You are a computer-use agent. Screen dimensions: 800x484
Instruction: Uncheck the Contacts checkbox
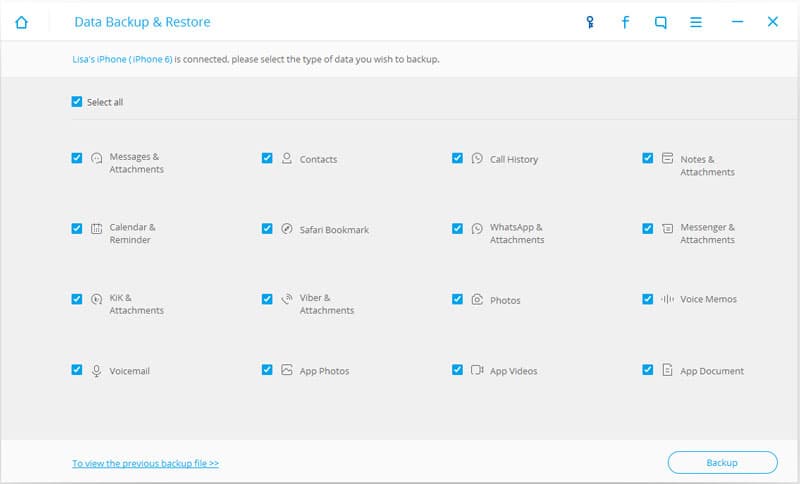coord(267,158)
